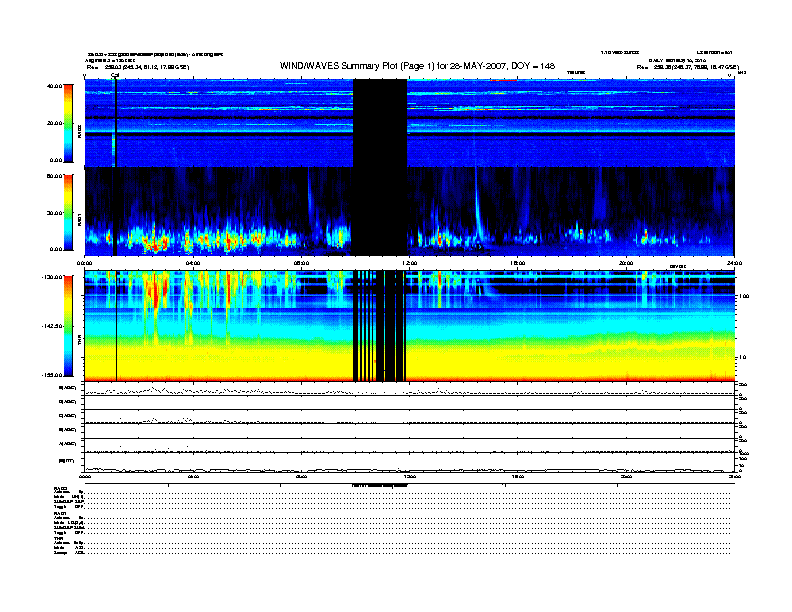792x612 pixels.
Task: Select the -155.00 label on TNR scale
Action: [x=53, y=375]
